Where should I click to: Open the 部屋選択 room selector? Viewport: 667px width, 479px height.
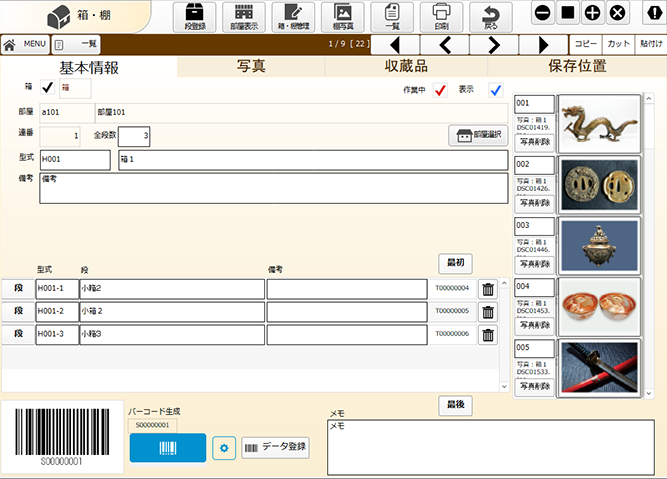[479, 136]
